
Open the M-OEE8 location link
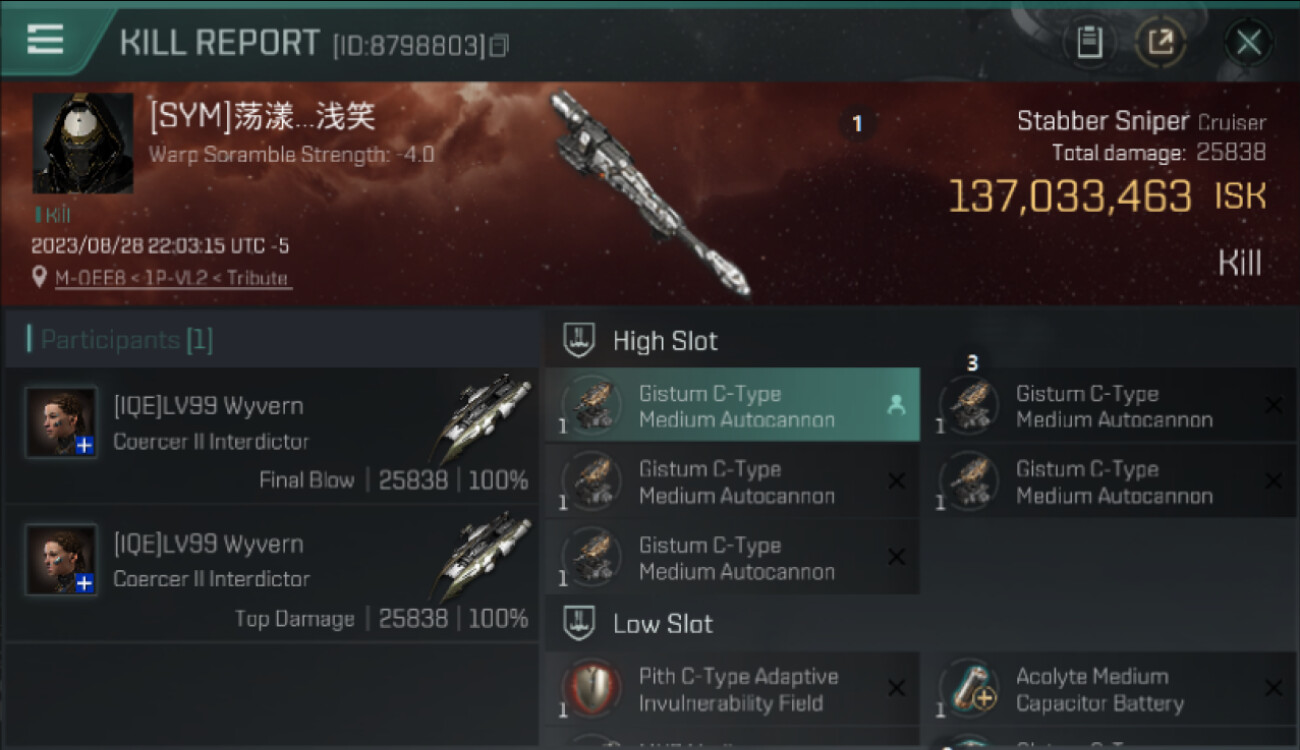pyautogui.click(x=173, y=278)
